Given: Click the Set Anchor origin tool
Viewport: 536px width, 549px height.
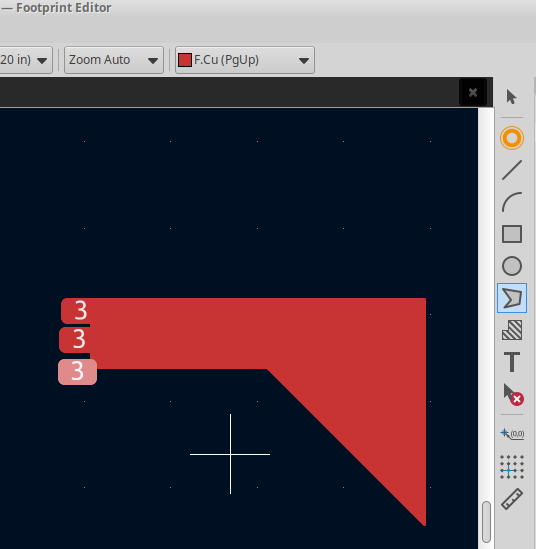Looking at the screenshot, I should tap(512, 434).
